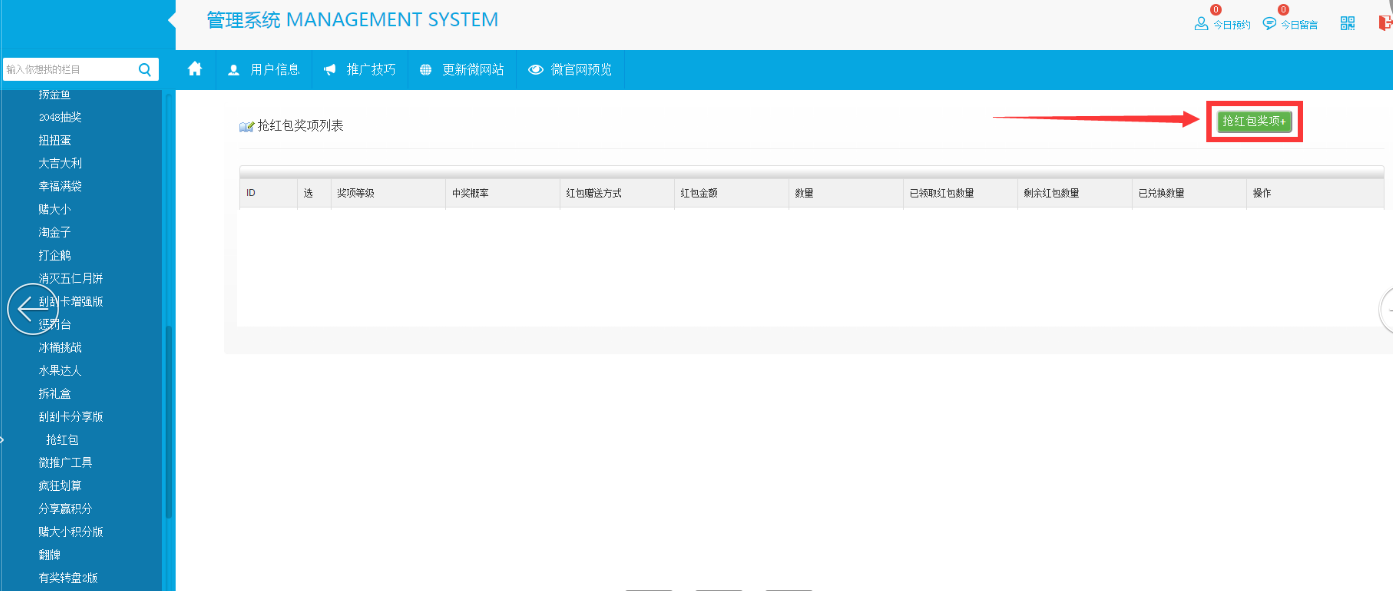Open the QR code icon in header
Viewport: 1393px width, 591px height.
pyautogui.click(x=1348, y=23)
